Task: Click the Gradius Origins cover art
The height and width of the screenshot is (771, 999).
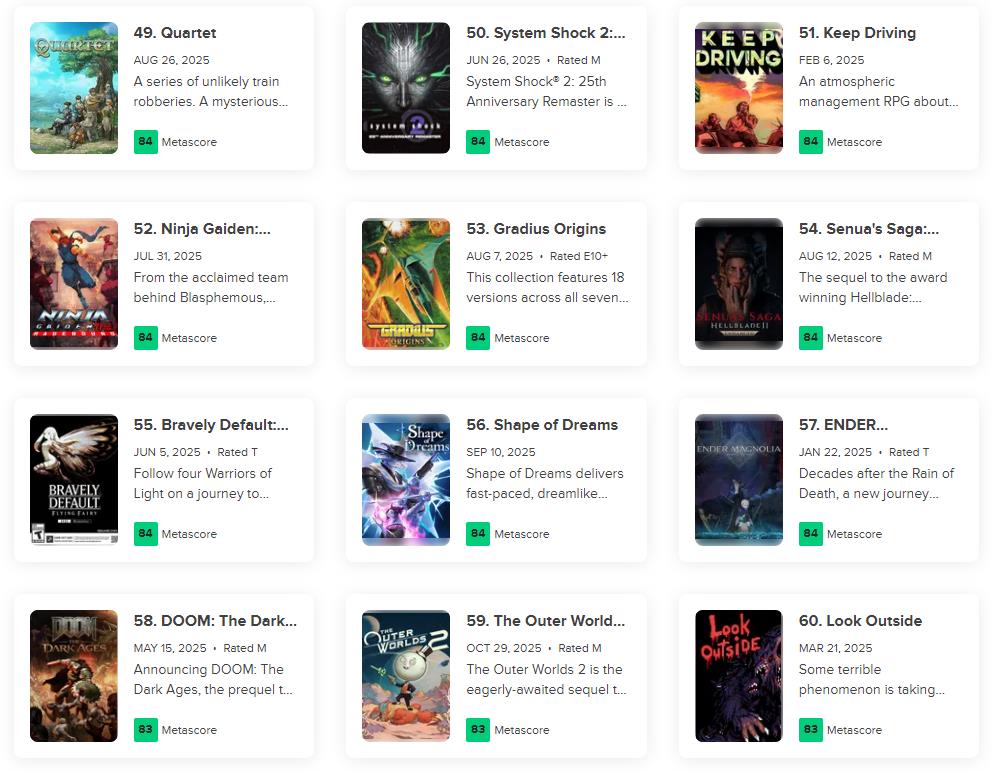Action: pos(406,284)
